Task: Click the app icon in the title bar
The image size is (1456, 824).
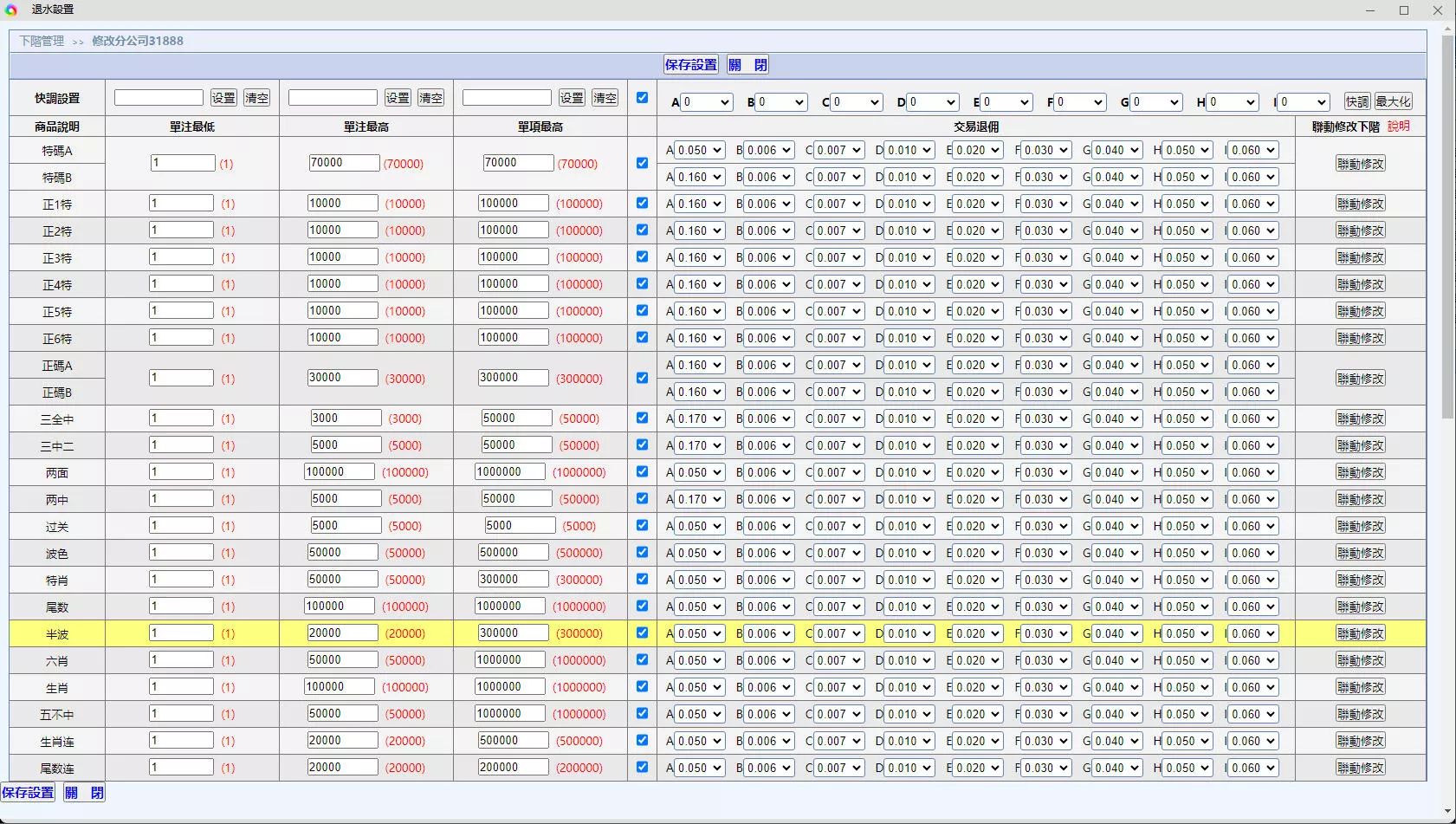Action: point(11,10)
